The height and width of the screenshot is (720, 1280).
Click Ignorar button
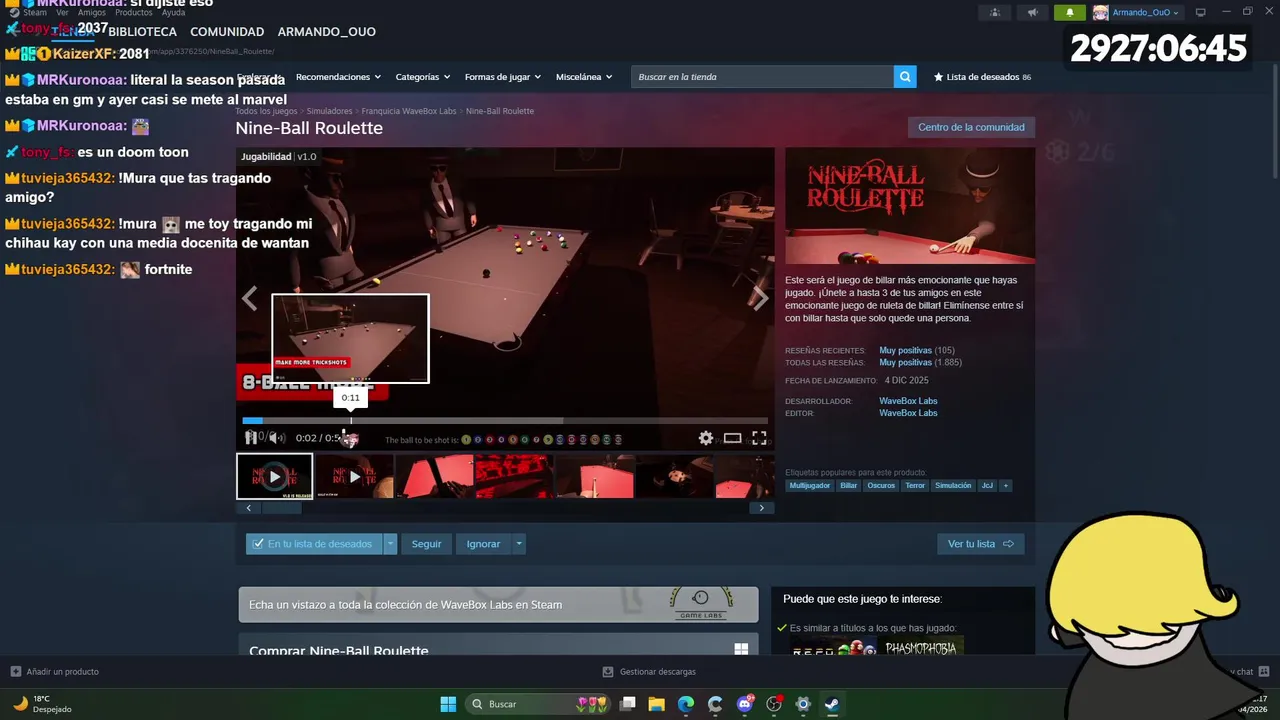pyautogui.click(x=483, y=544)
